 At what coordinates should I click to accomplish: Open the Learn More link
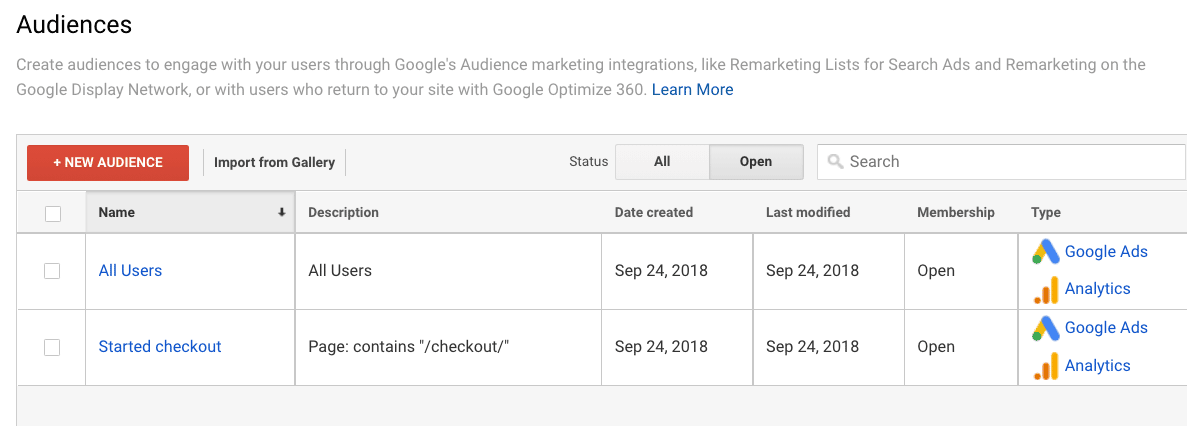[693, 89]
